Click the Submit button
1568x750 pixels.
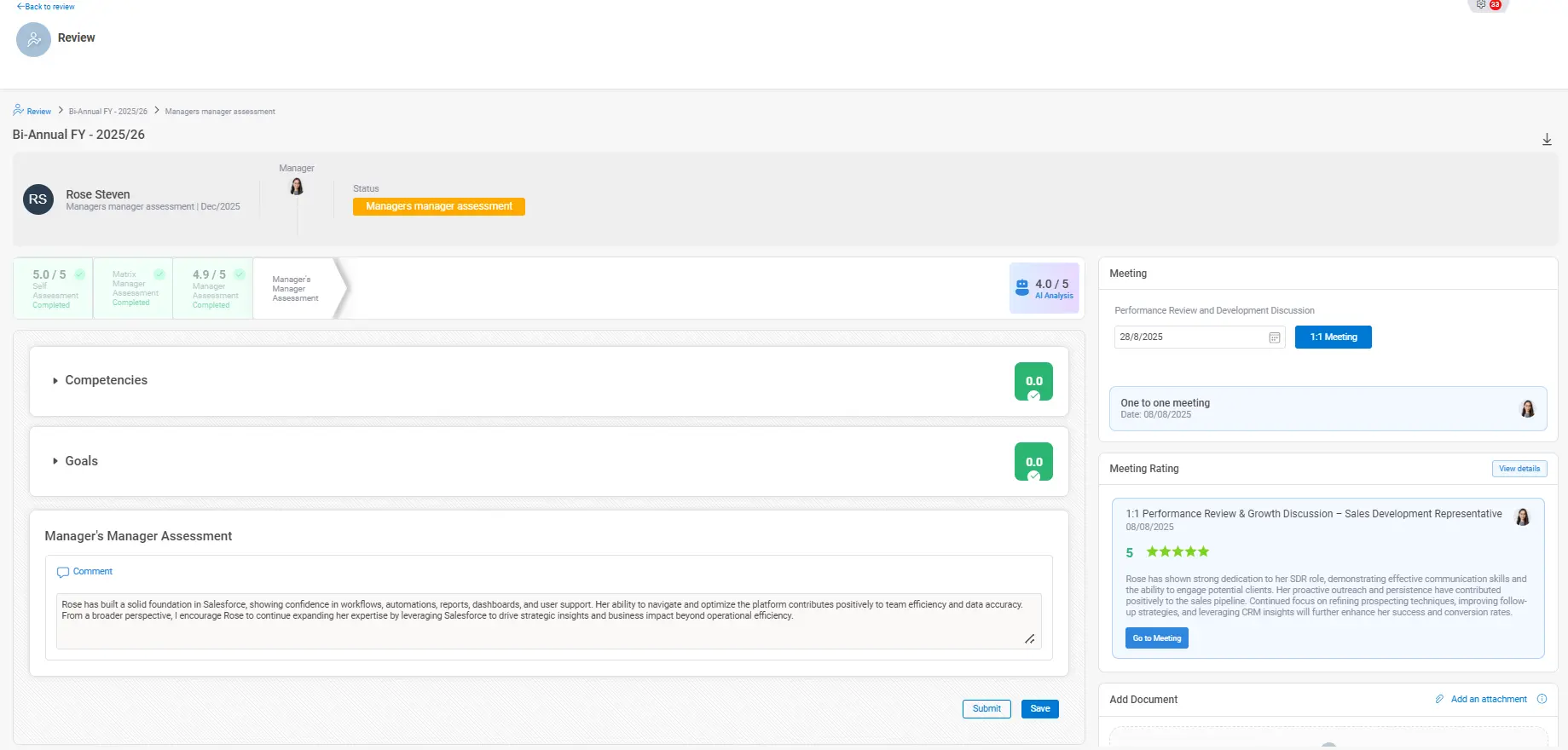[987, 709]
